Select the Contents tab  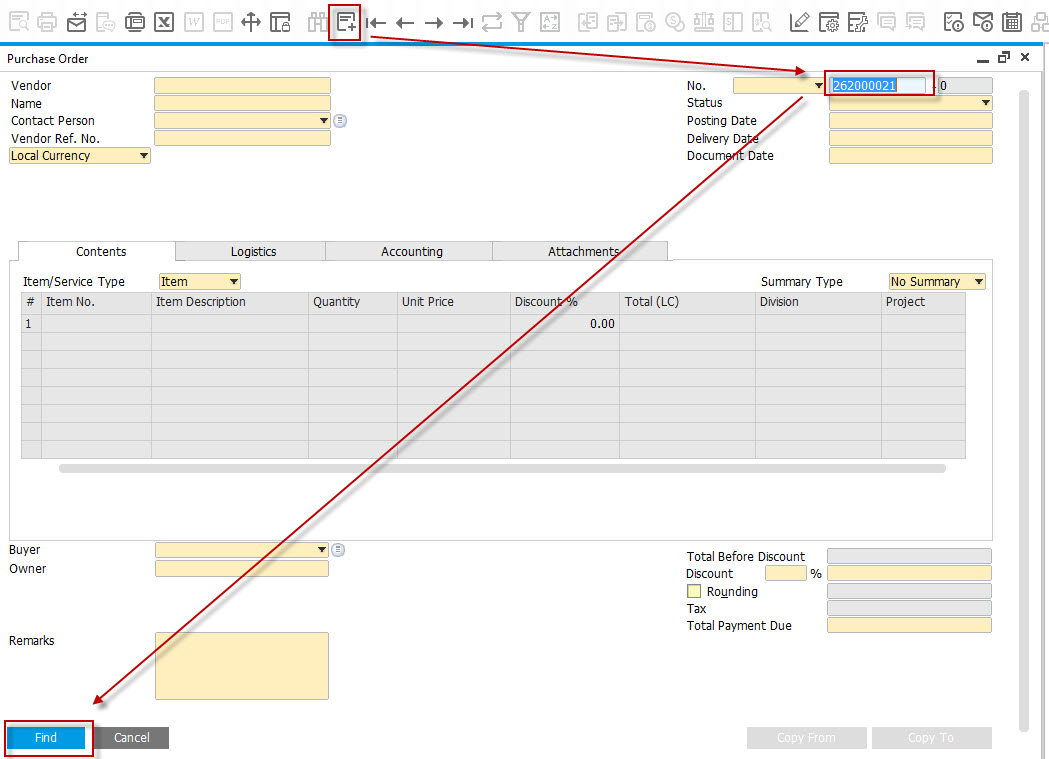(x=101, y=251)
